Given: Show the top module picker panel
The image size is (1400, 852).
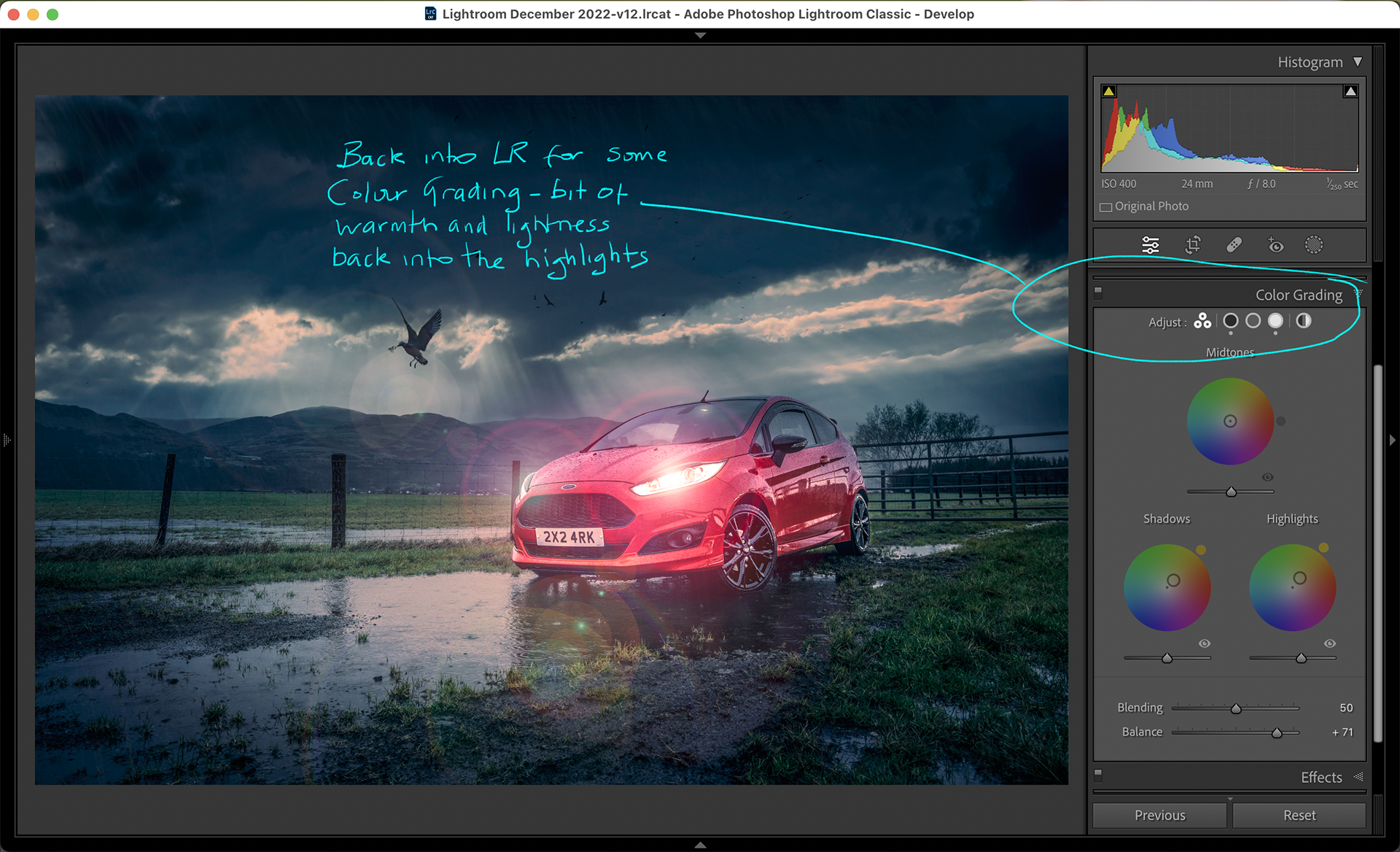Looking at the screenshot, I should [x=700, y=35].
